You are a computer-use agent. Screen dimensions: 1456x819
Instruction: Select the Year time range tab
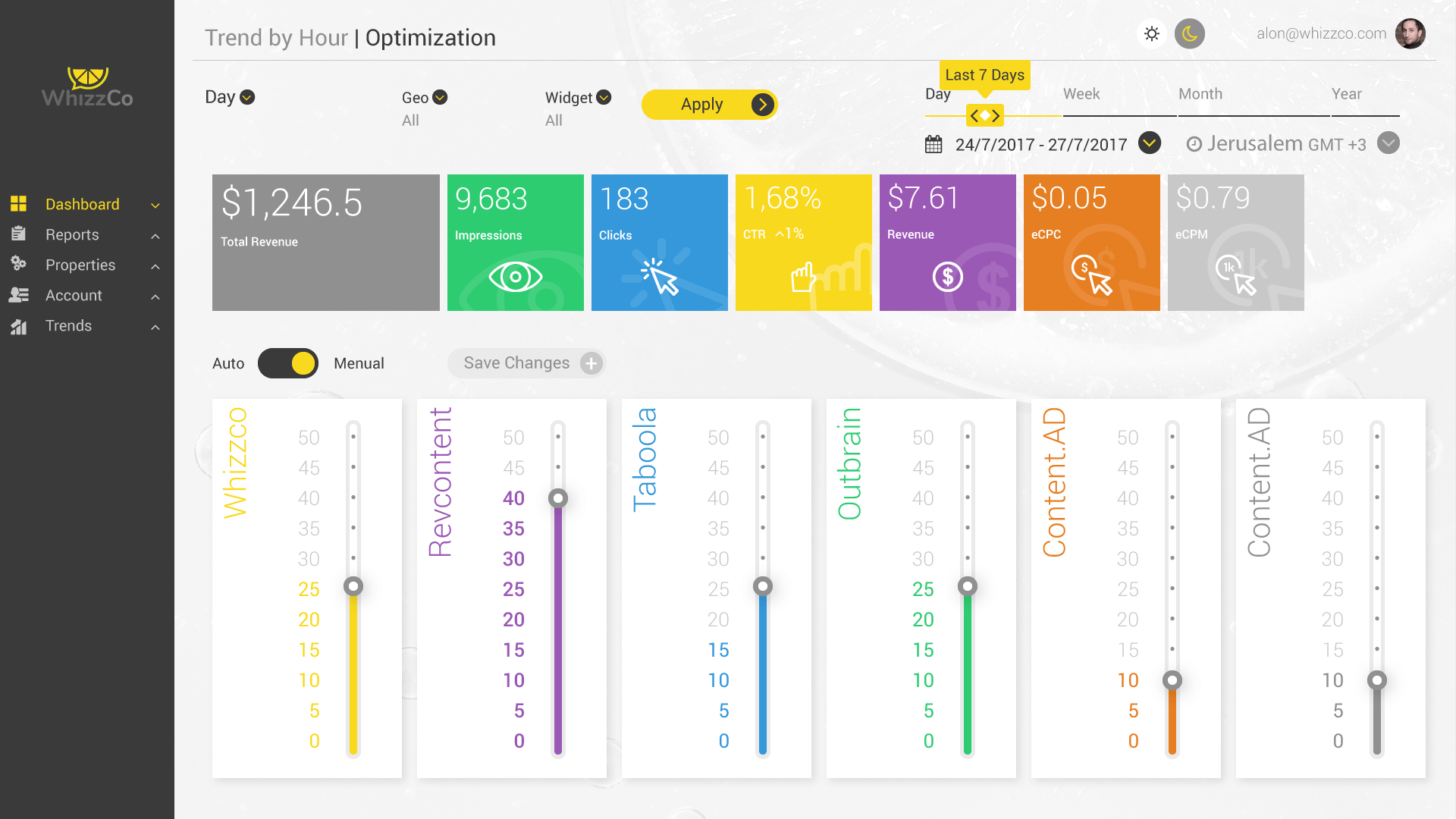click(x=1347, y=94)
